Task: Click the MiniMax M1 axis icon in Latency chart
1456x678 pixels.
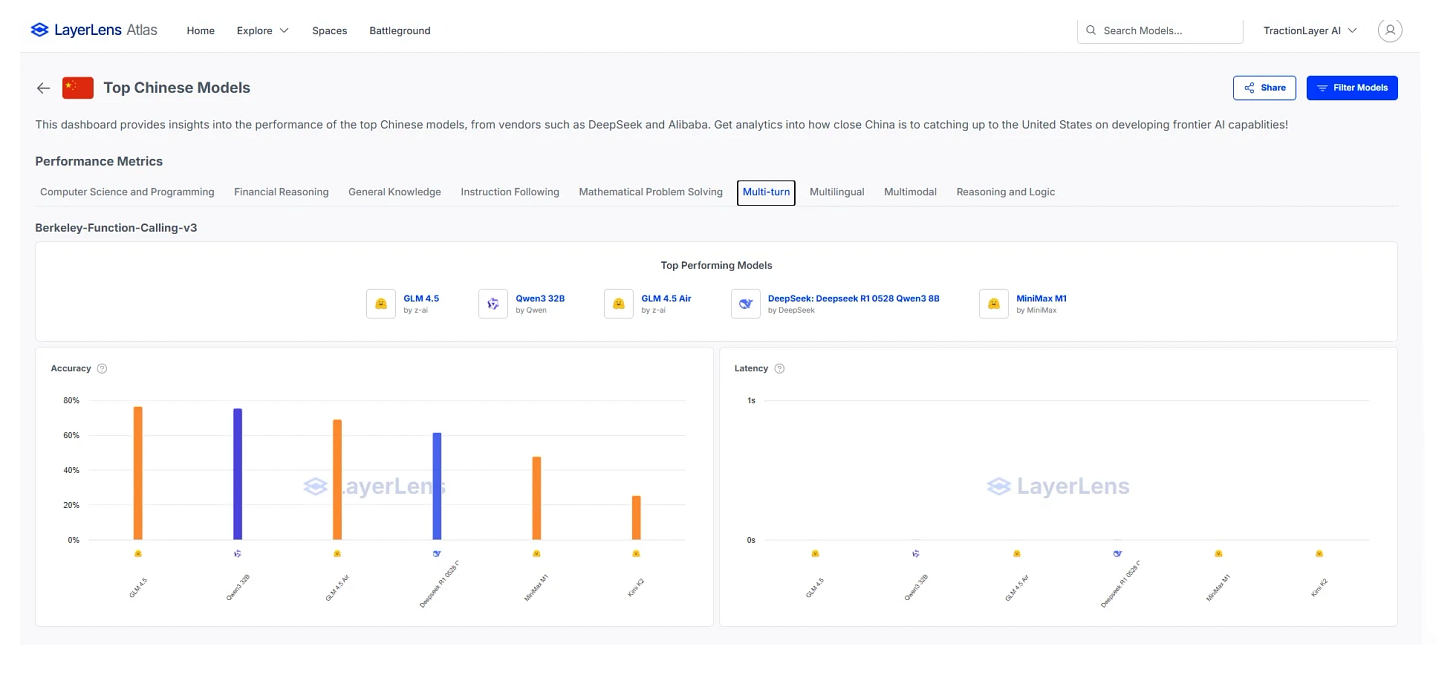Action: (1218, 553)
